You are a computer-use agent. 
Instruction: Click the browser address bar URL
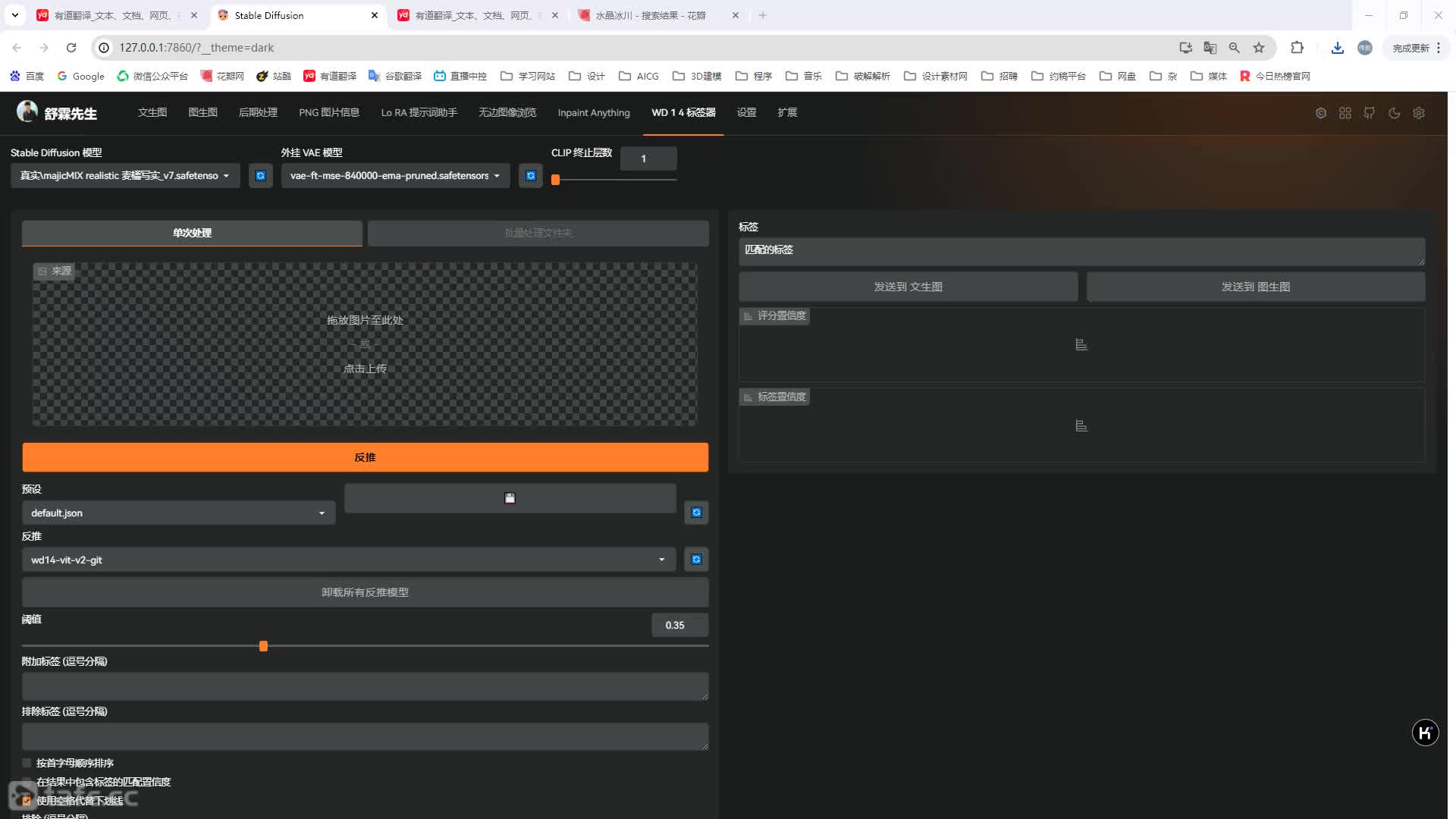click(x=196, y=47)
